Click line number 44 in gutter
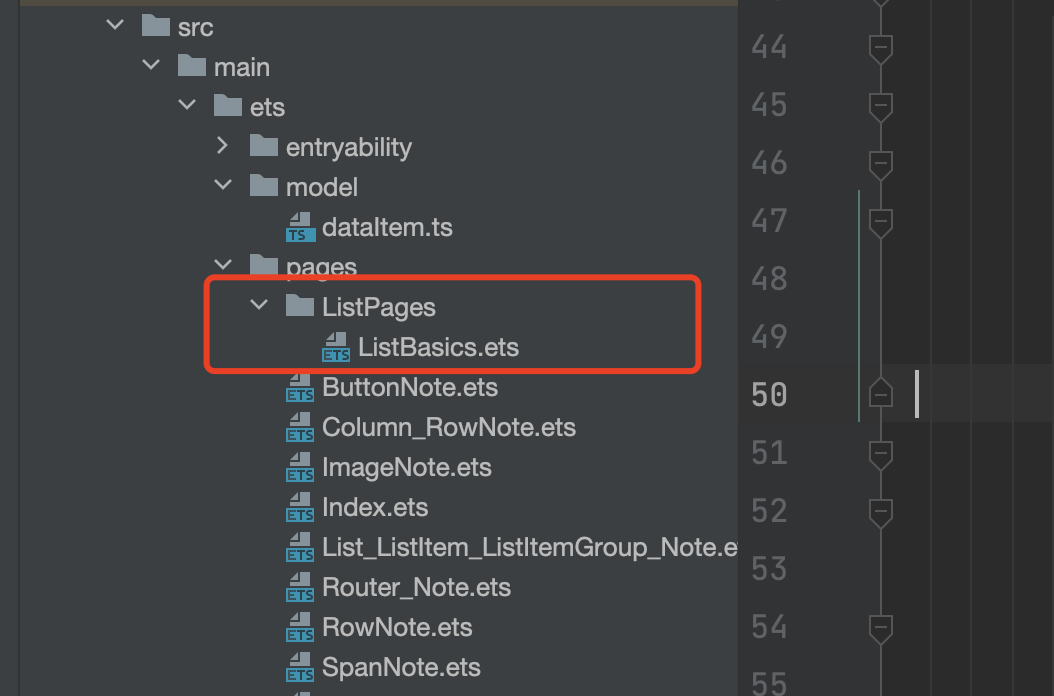Image resolution: width=1054 pixels, height=696 pixels. coord(769,47)
